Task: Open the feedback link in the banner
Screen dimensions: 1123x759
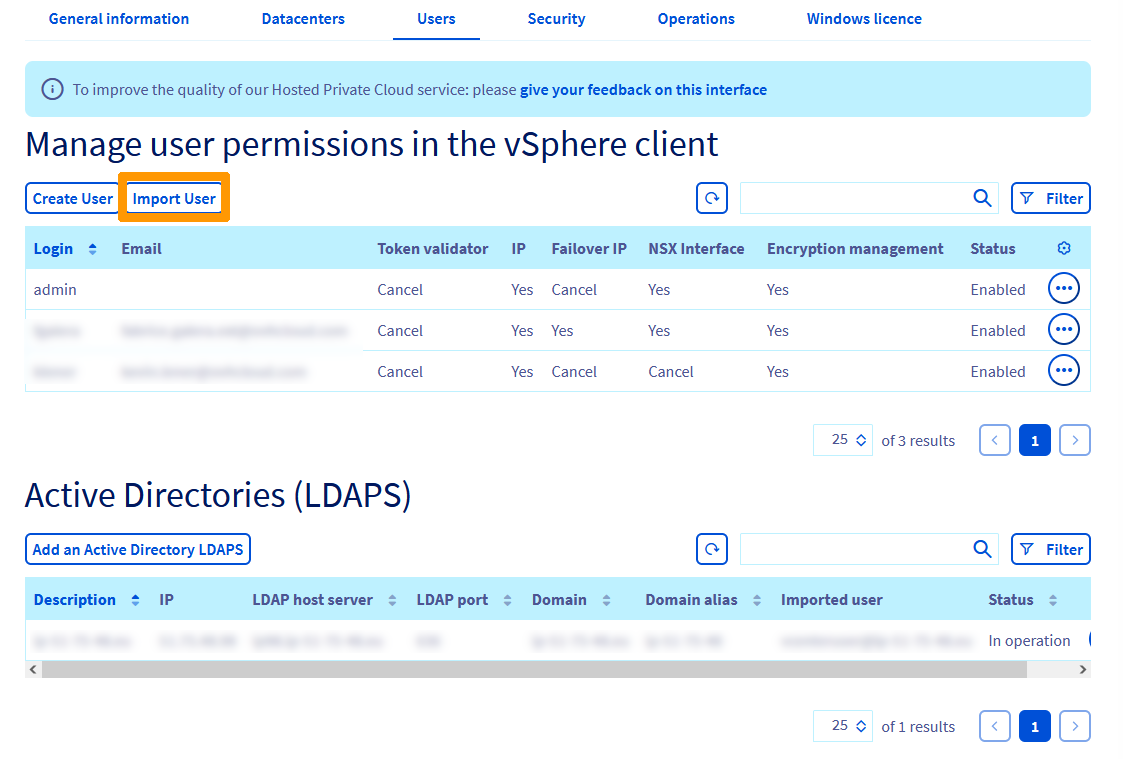Action: pos(642,89)
